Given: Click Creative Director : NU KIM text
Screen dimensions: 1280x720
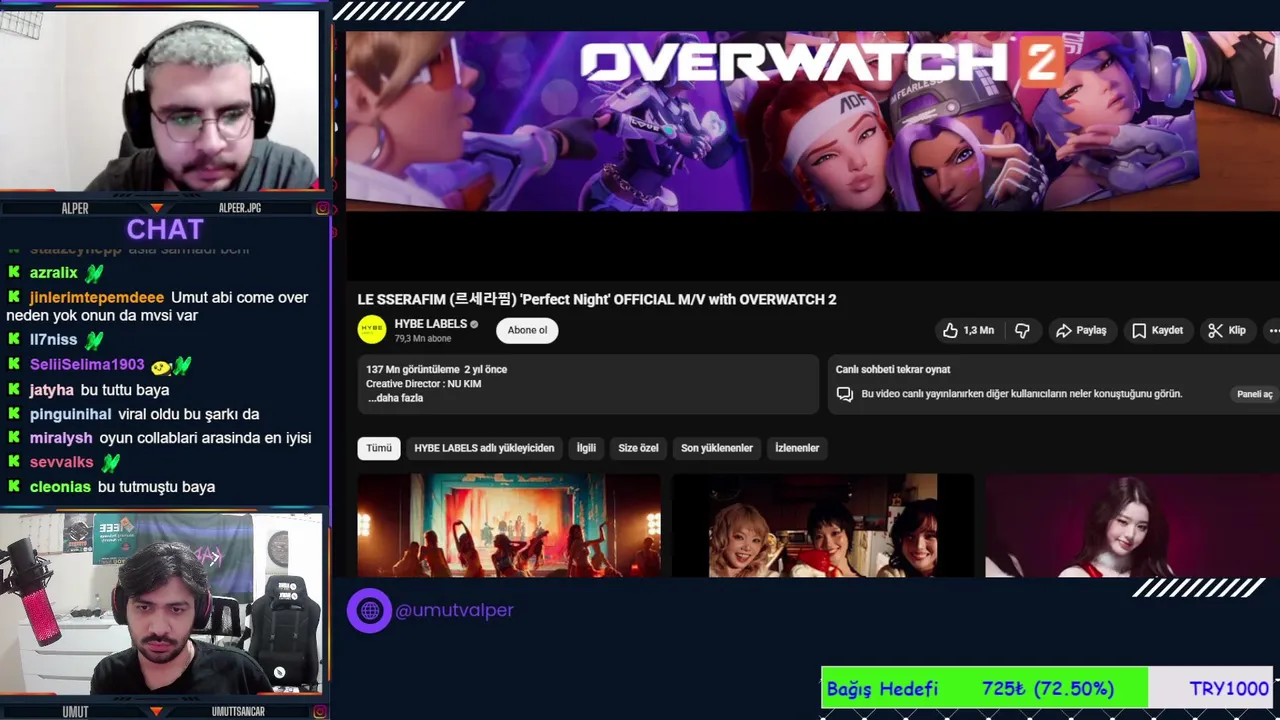Looking at the screenshot, I should click(423, 384).
